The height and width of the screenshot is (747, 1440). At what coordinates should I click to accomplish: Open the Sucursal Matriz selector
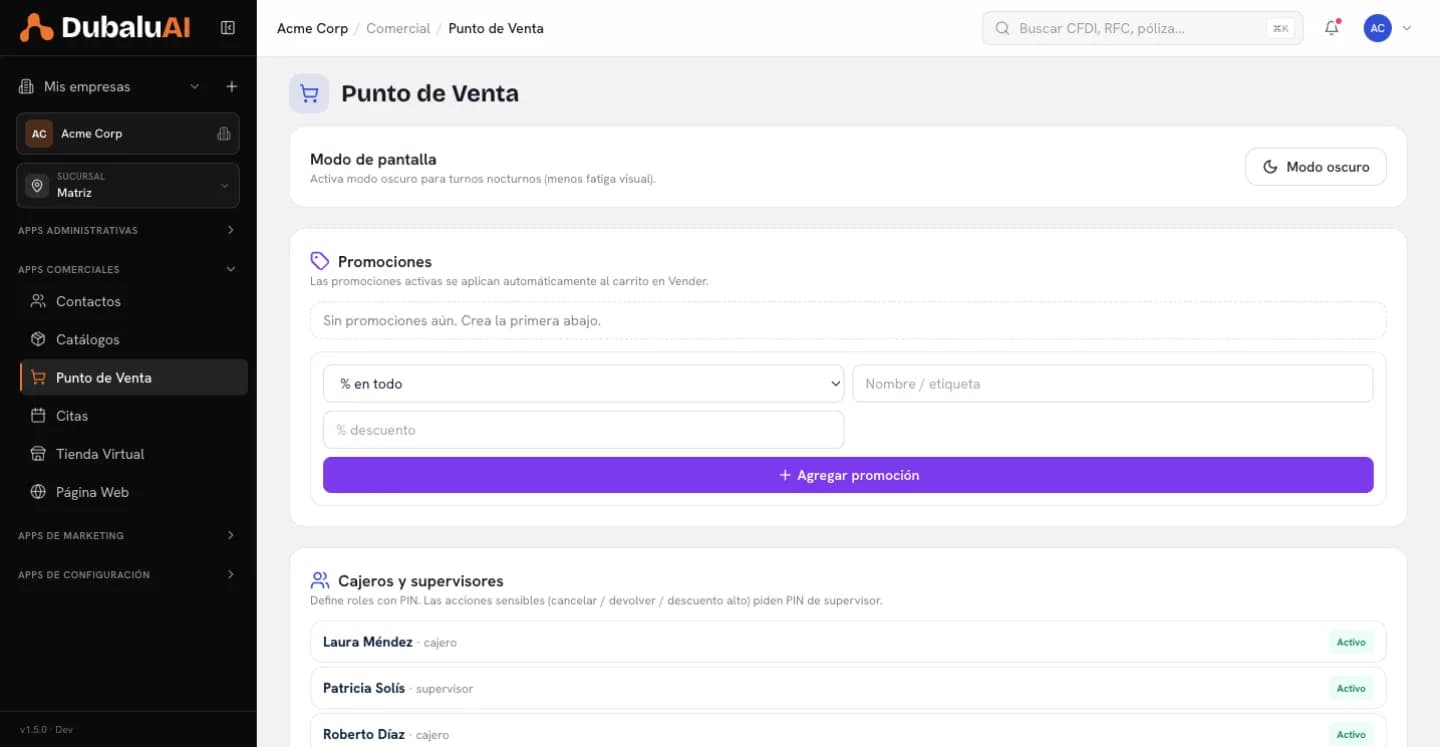click(x=128, y=186)
